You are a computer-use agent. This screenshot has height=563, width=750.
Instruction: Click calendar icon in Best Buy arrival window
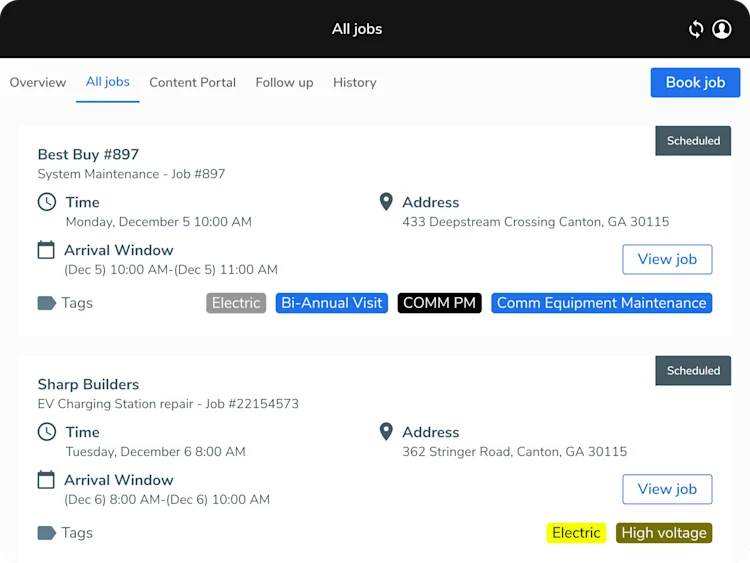coord(46,250)
